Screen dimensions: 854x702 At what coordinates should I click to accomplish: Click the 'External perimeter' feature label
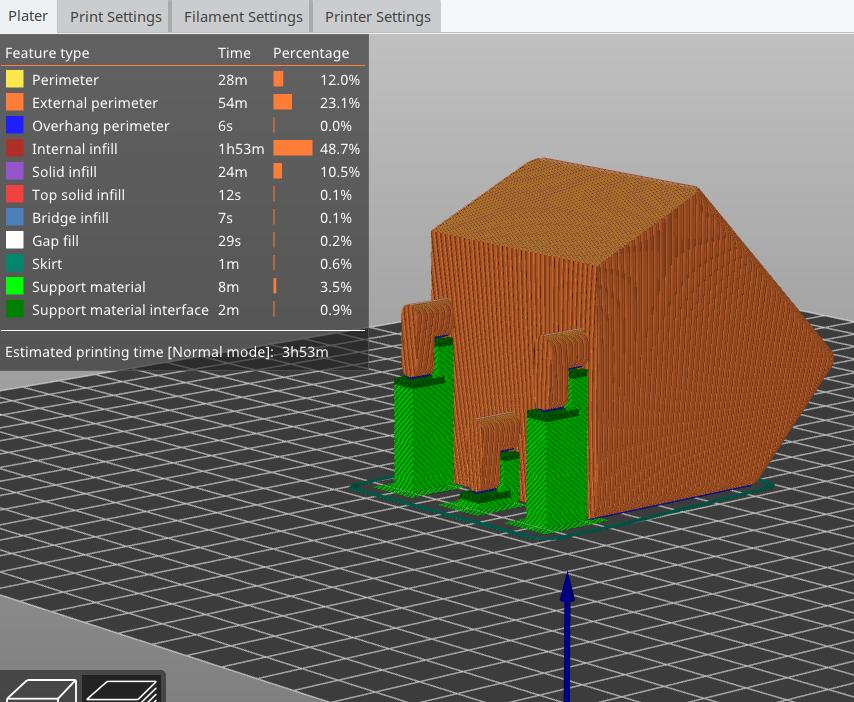95,103
